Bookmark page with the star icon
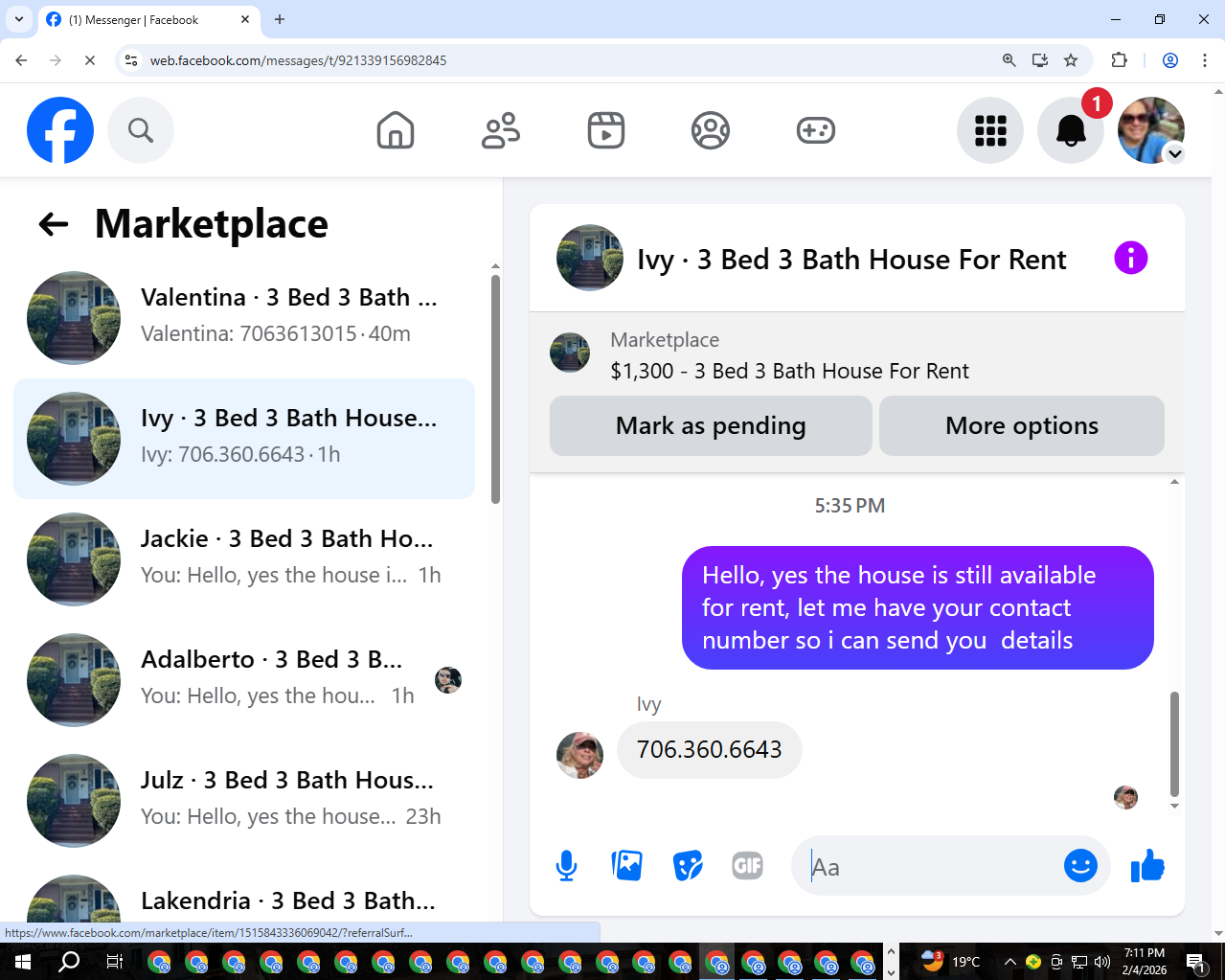The width and height of the screenshot is (1225, 980). click(x=1071, y=60)
